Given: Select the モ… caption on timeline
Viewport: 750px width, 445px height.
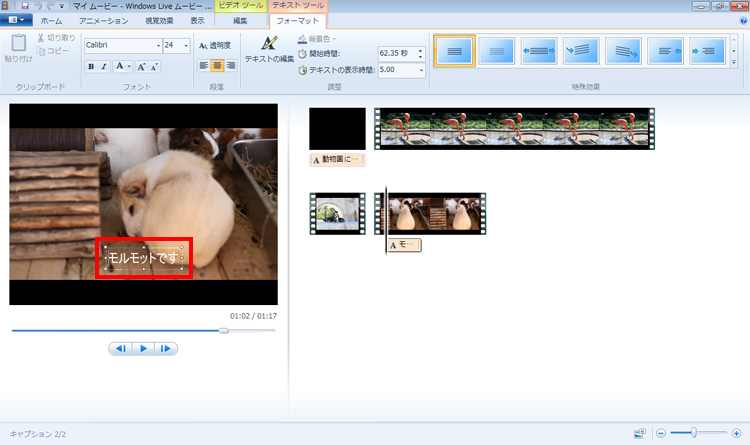Looking at the screenshot, I should pyautogui.click(x=404, y=245).
